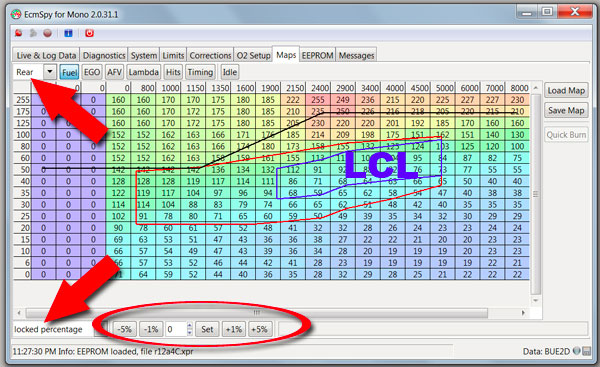Toggle the Lambda map view button
The width and height of the screenshot is (600, 367).
[143, 72]
